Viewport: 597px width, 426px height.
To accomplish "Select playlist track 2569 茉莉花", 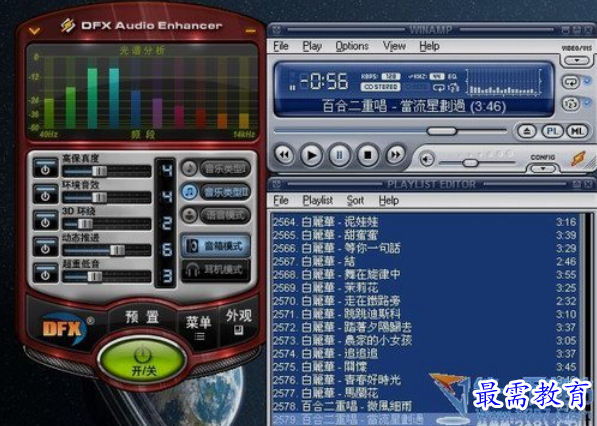I will coord(425,288).
